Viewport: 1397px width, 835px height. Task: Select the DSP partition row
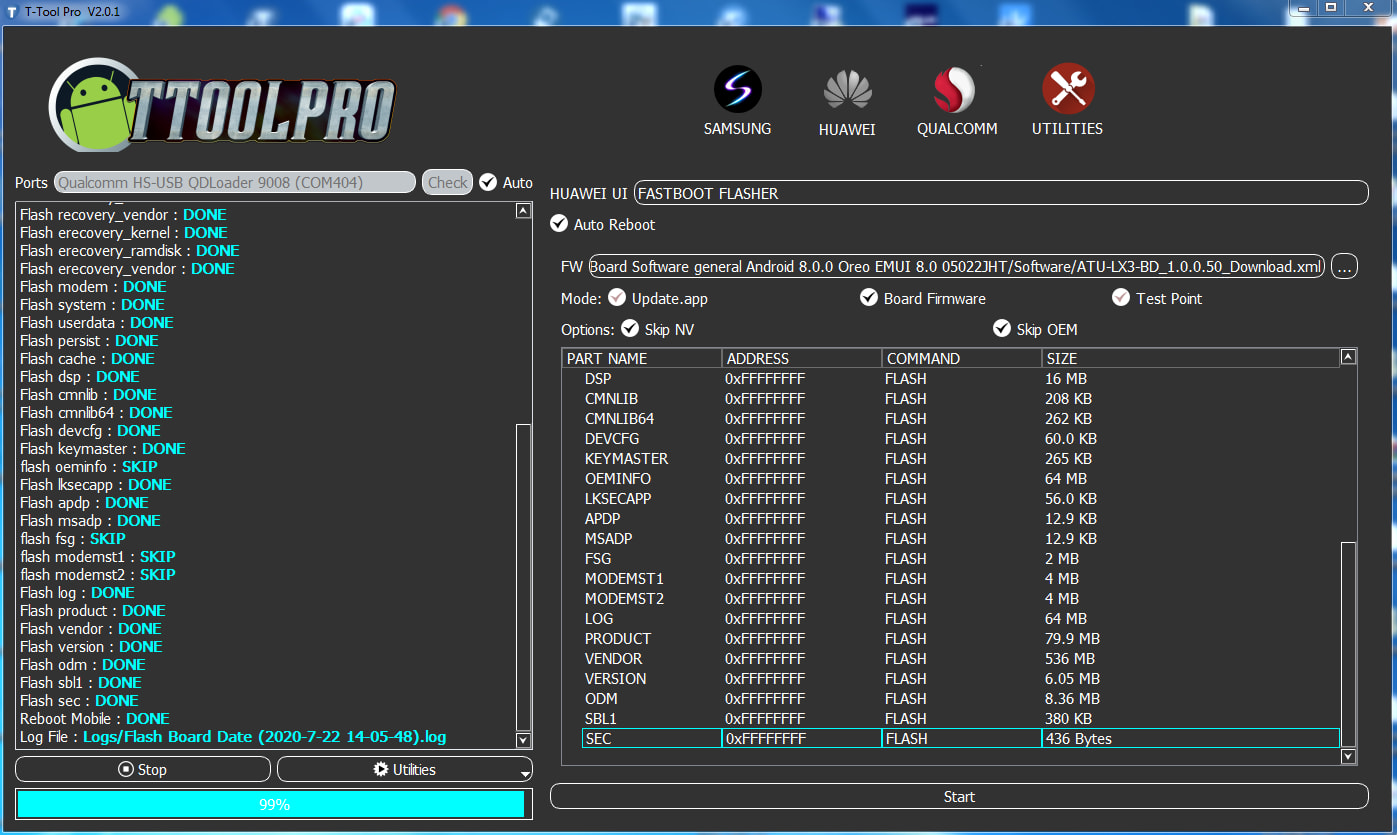(960, 379)
